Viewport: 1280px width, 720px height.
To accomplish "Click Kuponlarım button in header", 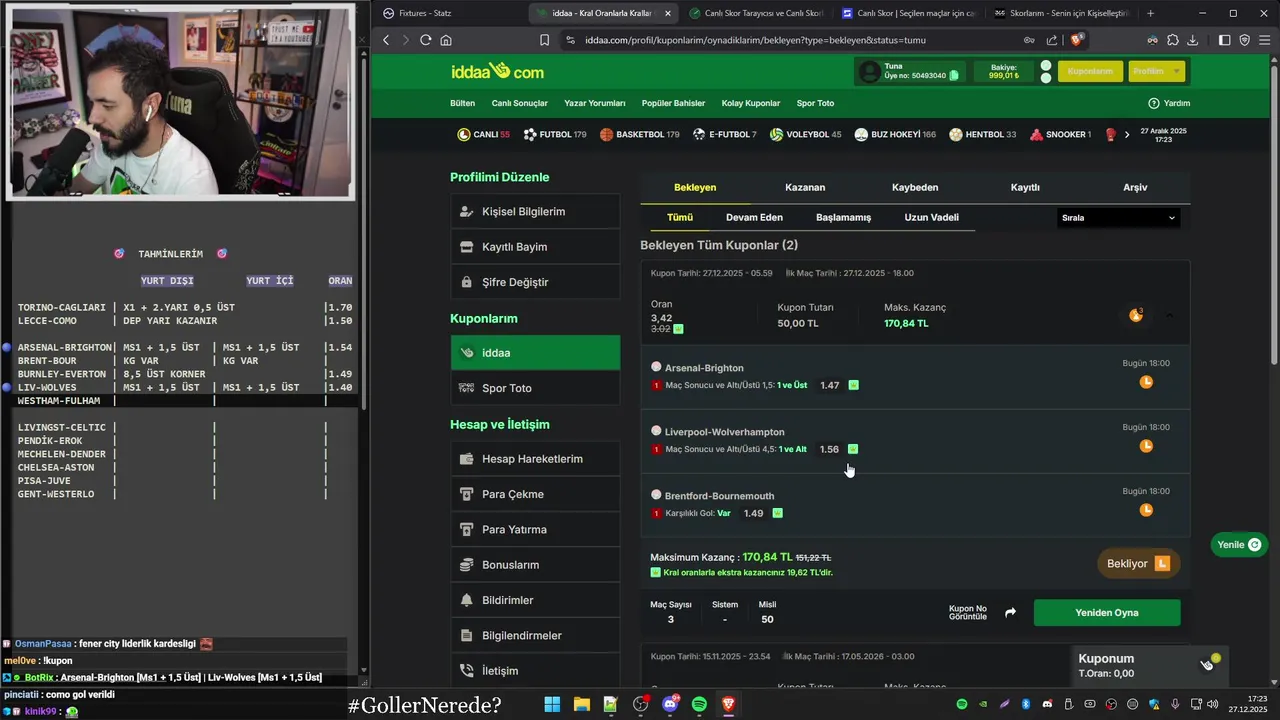I will pyautogui.click(x=1090, y=72).
